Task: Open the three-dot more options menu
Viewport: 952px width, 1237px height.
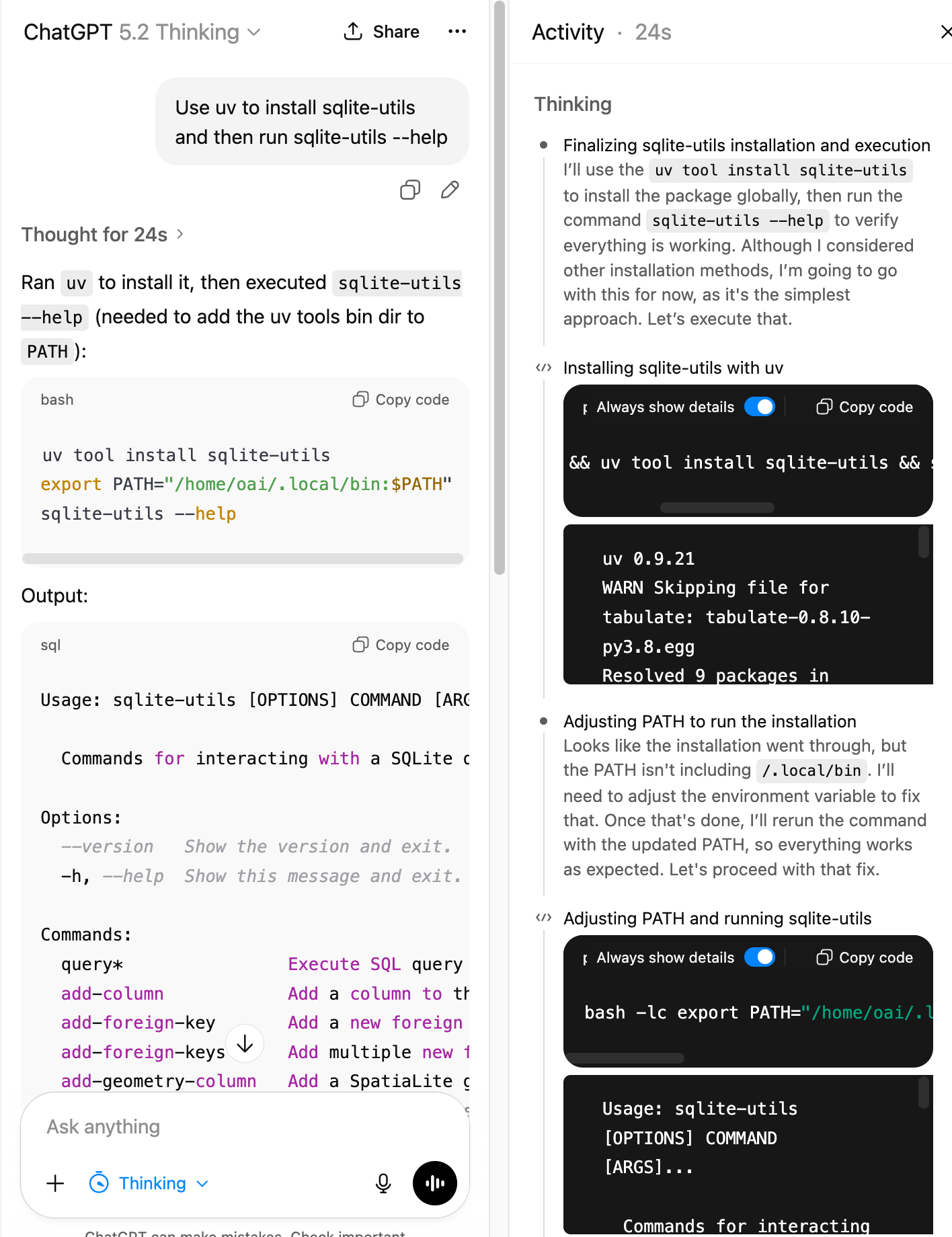Action: point(457,32)
